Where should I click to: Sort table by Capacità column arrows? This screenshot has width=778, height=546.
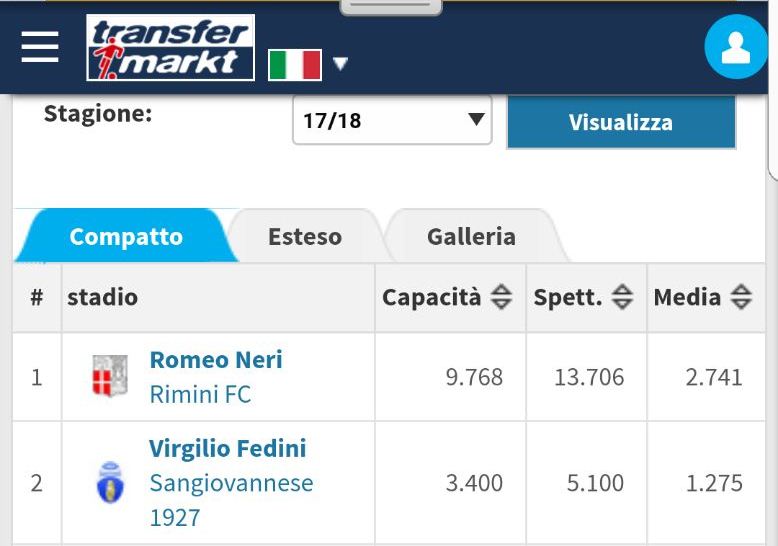[501, 297]
